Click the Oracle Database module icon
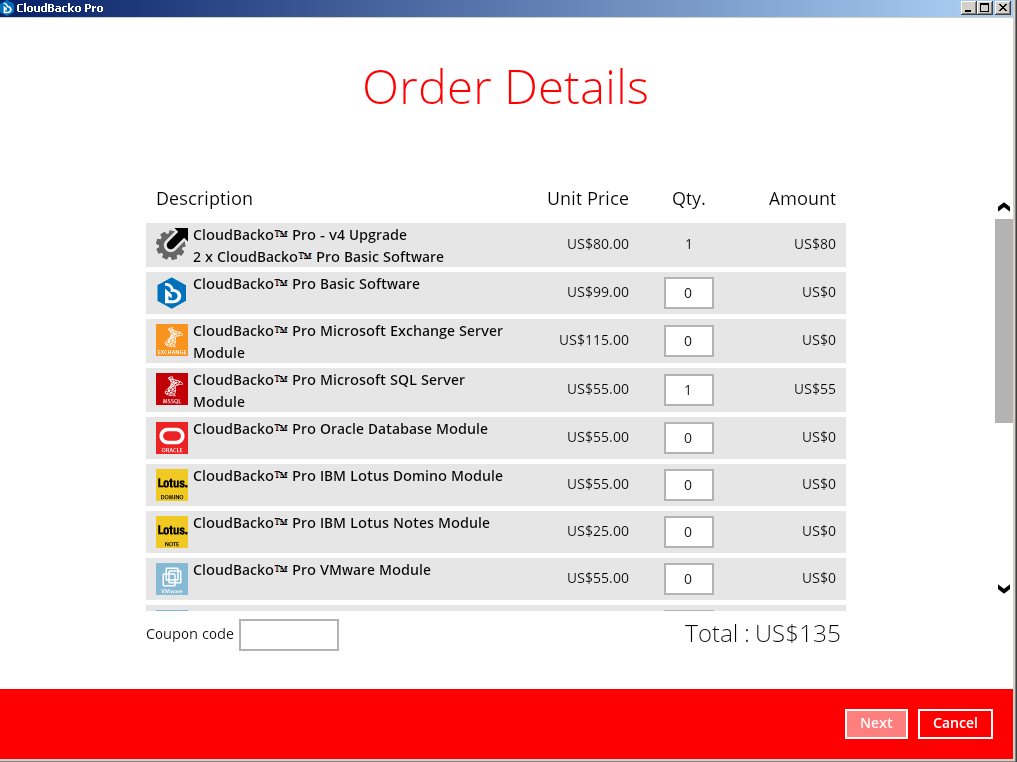The height and width of the screenshot is (762, 1017). [x=172, y=438]
